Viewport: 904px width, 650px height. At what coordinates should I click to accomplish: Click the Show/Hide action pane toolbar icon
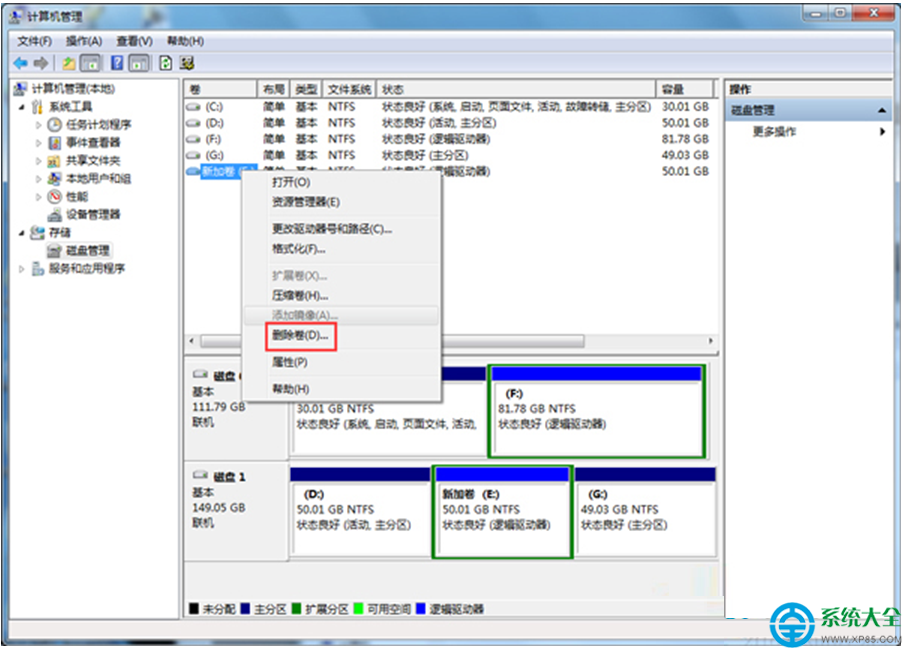(x=138, y=63)
